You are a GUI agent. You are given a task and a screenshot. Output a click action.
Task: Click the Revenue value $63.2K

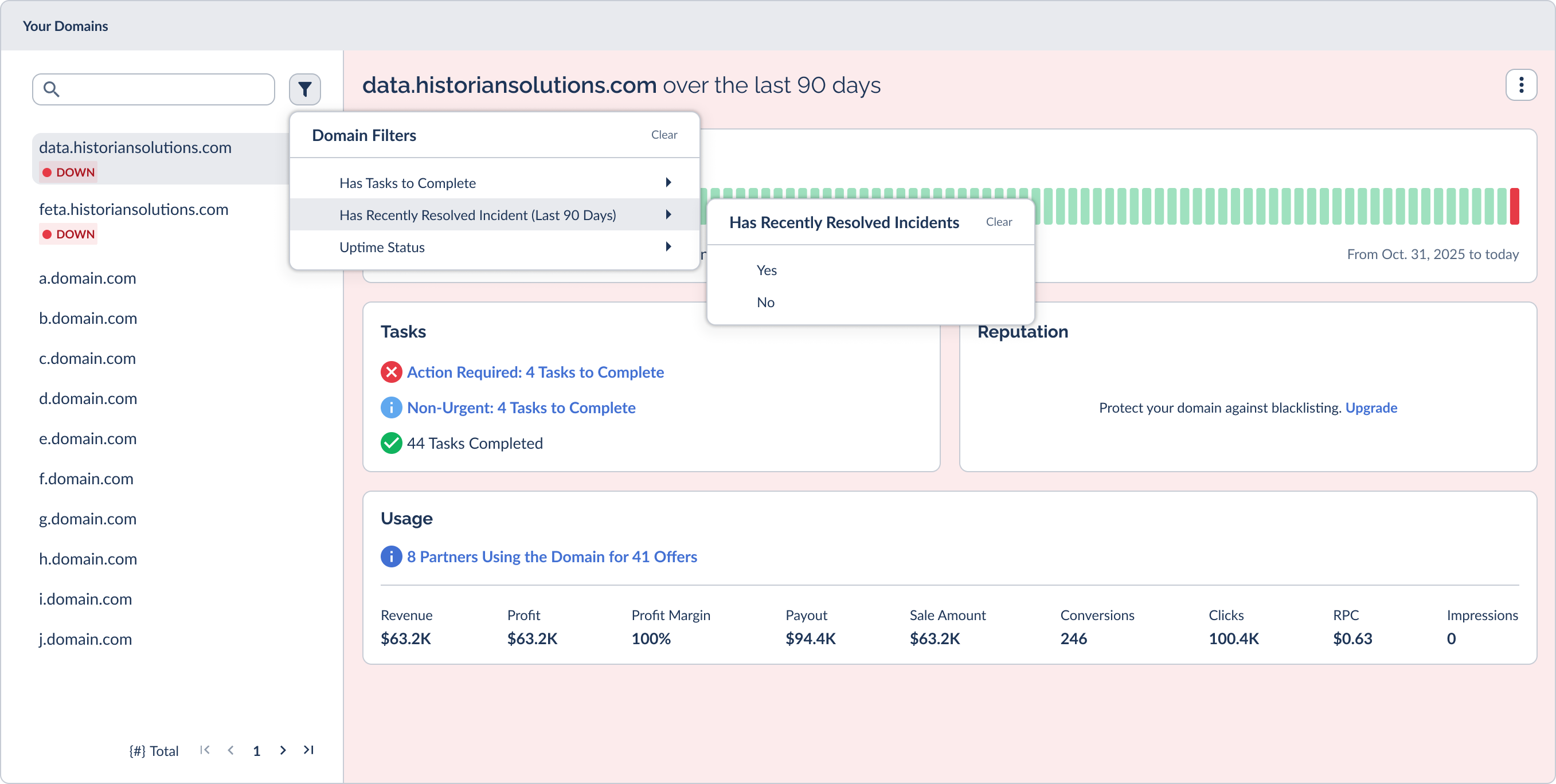click(x=406, y=638)
